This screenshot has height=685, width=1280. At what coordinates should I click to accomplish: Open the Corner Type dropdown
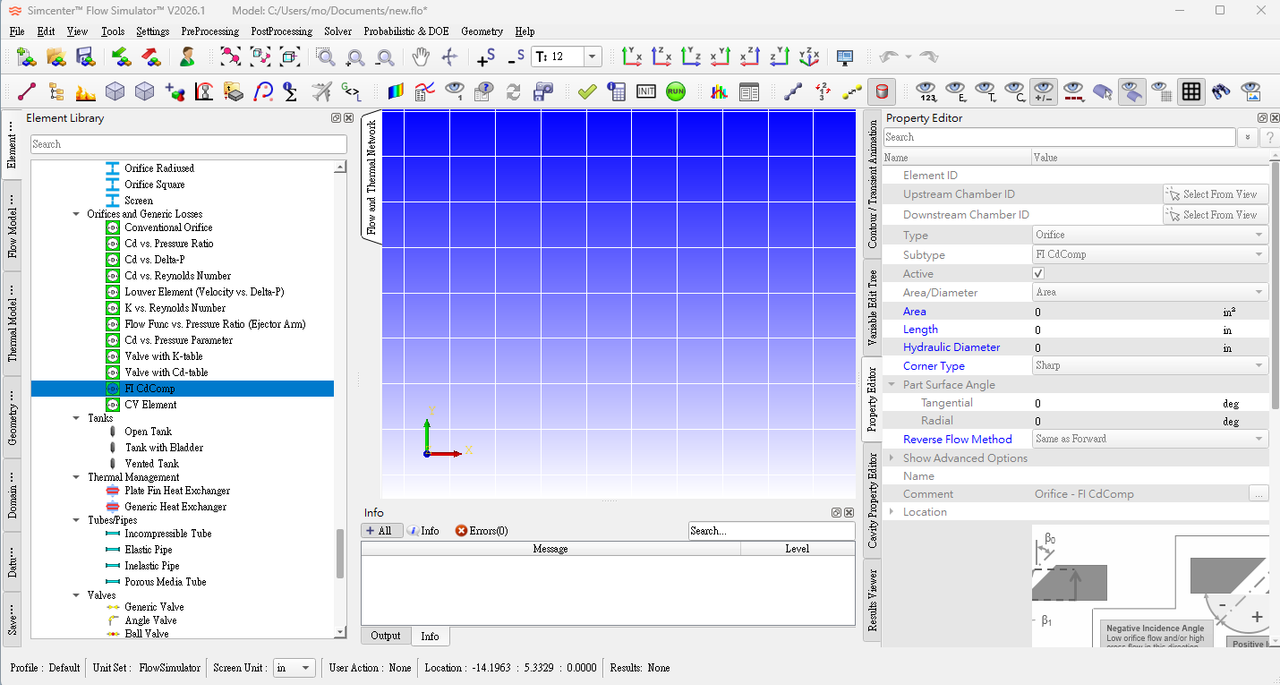click(1150, 366)
